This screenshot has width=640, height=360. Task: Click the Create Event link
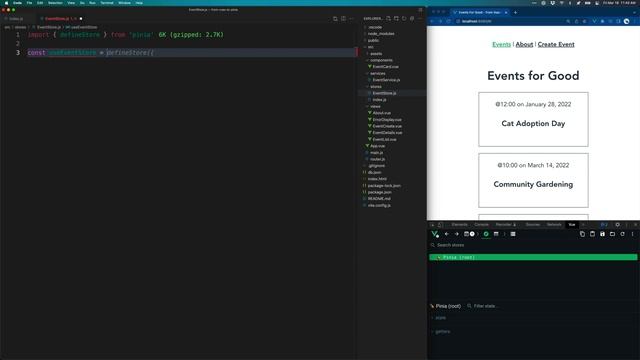pyautogui.click(x=556, y=44)
